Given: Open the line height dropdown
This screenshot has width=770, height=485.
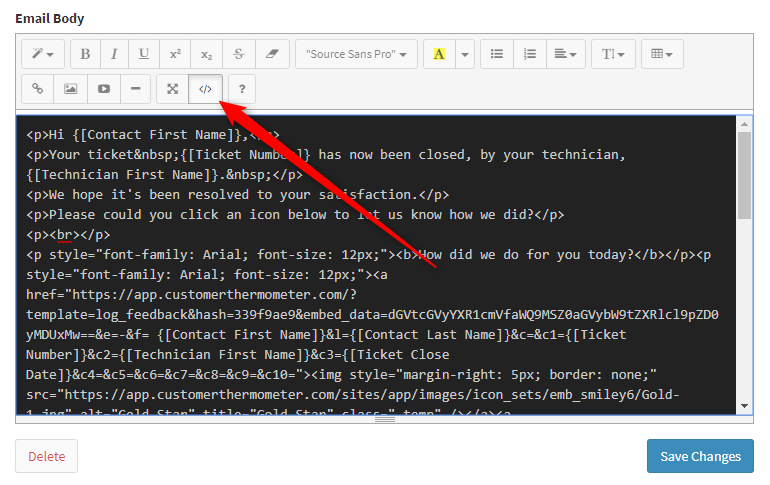Looking at the screenshot, I should [613, 54].
